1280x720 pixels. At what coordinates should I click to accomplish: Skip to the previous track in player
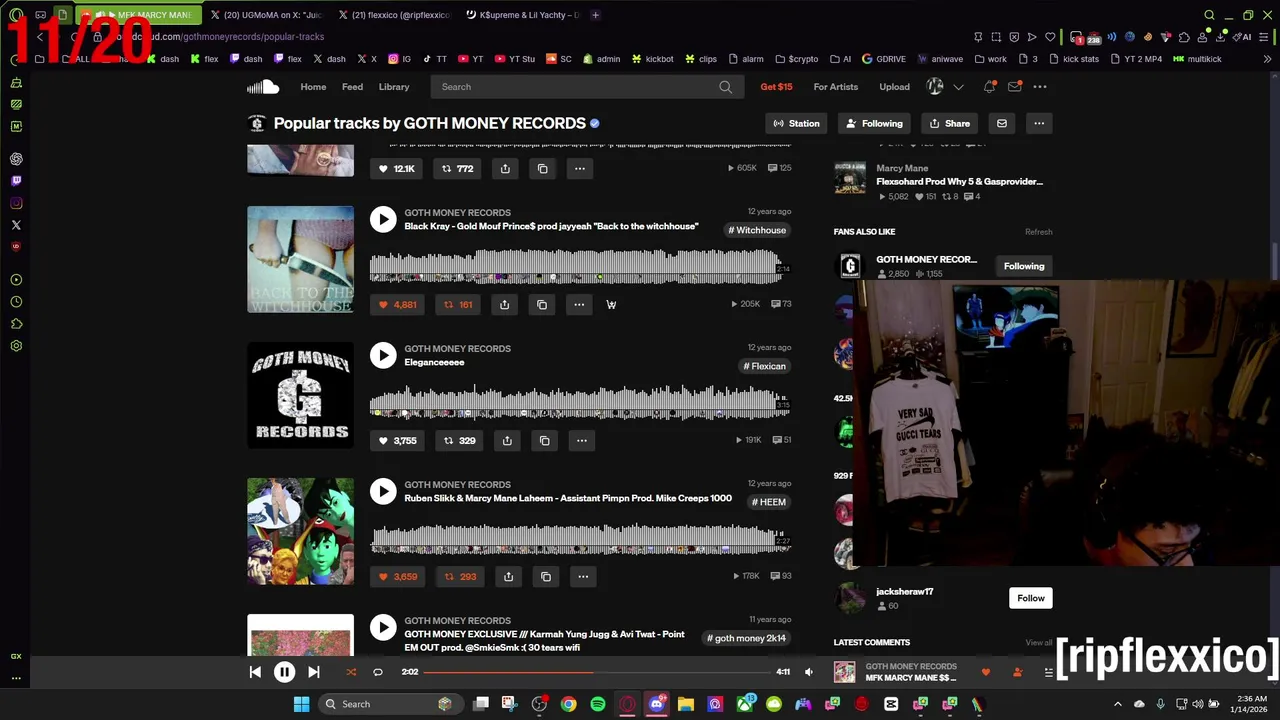point(255,672)
